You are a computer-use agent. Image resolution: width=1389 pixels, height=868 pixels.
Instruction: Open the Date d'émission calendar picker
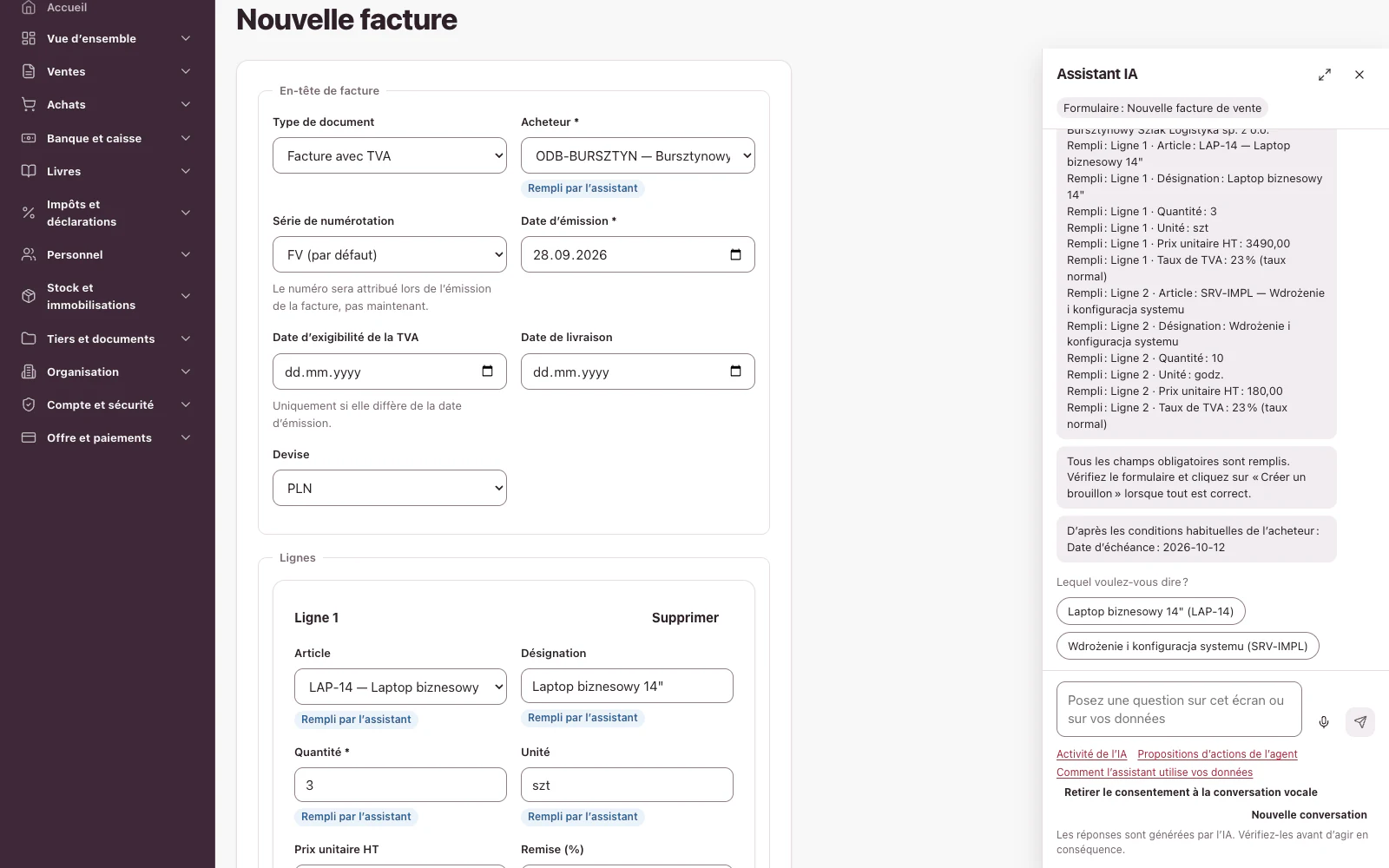735,254
